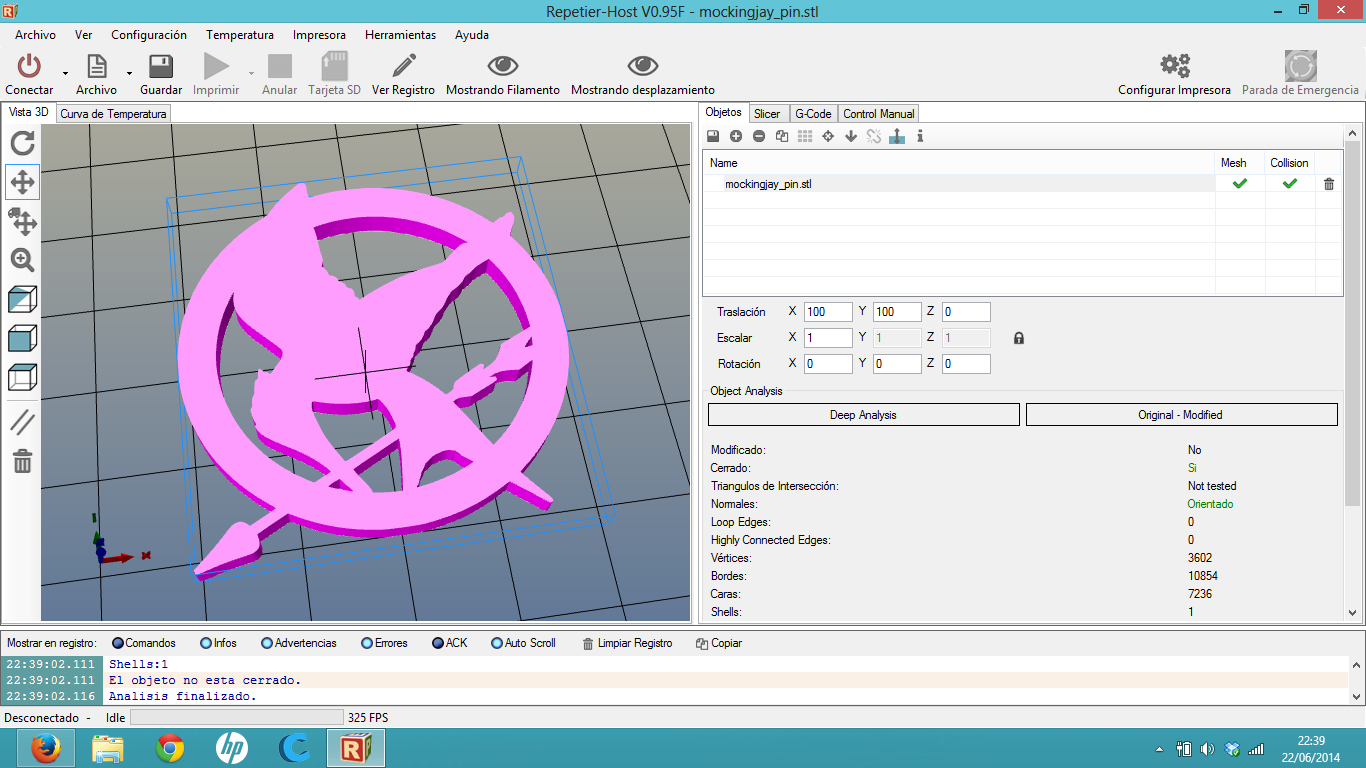Select the move object tool
Image resolution: width=1366 pixels, height=768 pixels.
point(22,221)
